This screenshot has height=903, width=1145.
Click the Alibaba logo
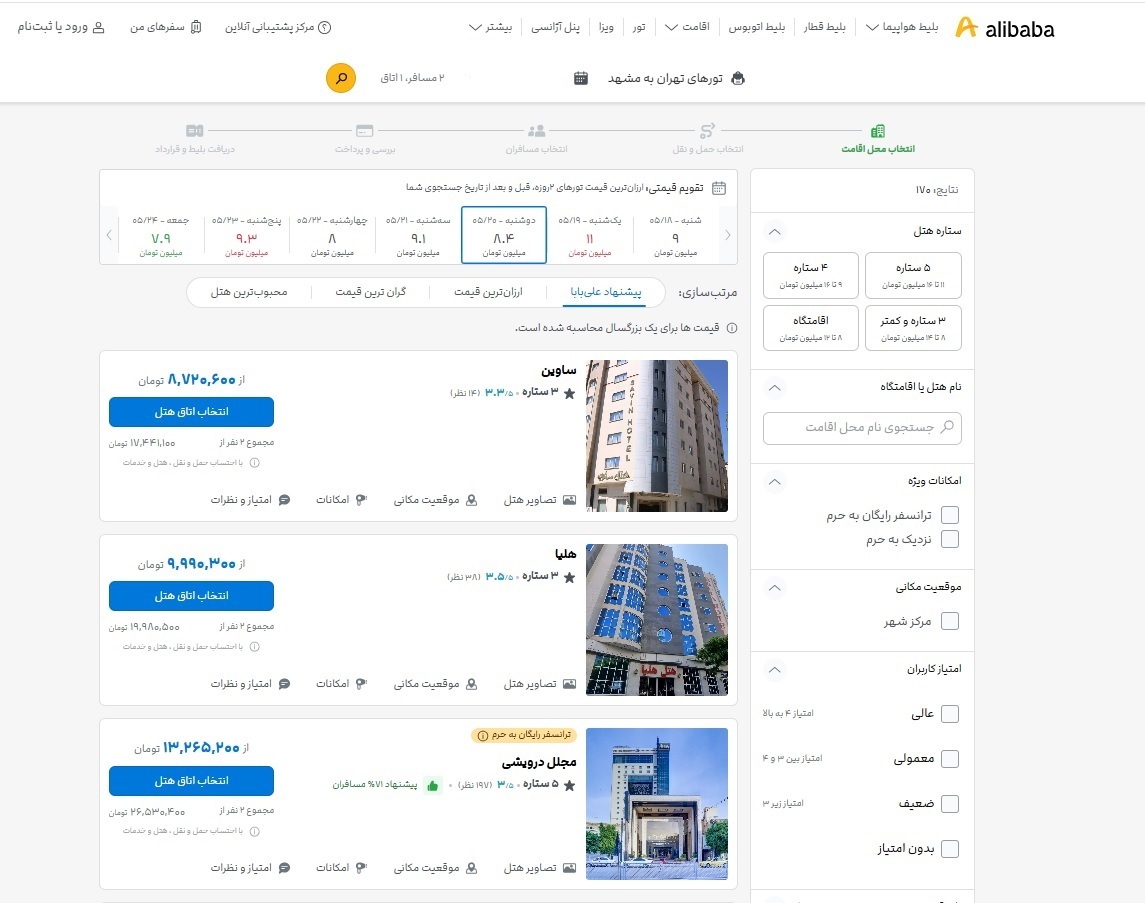click(x=1005, y=27)
